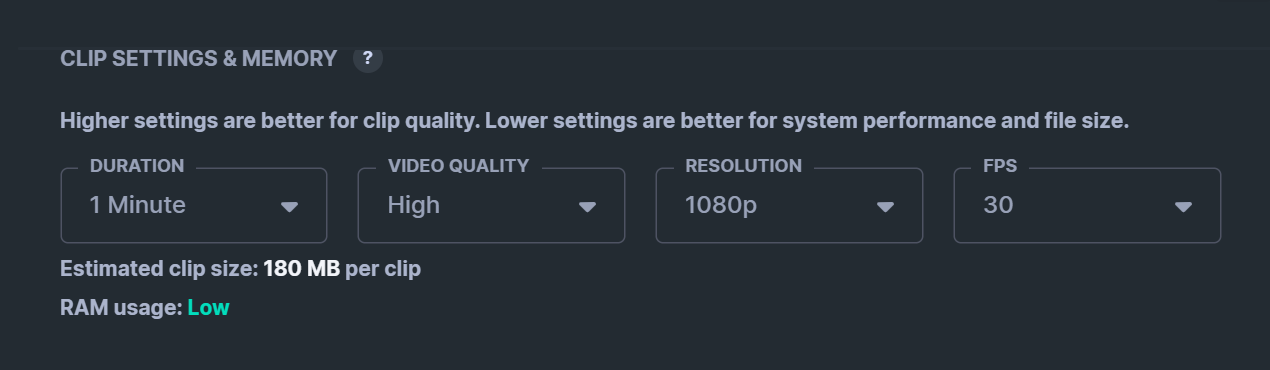Click the per clip text
This screenshot has width=1270, height=370.
383,269
